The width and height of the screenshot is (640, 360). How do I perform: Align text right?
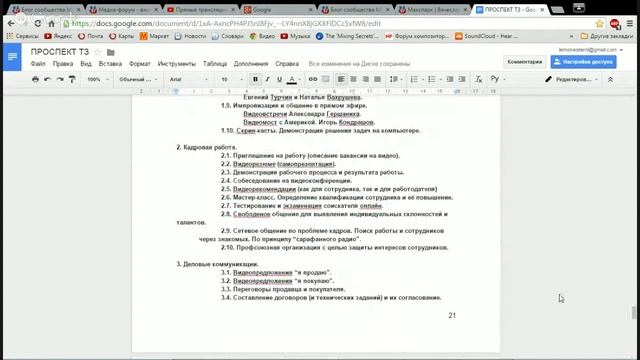click(x=366, y=79)
